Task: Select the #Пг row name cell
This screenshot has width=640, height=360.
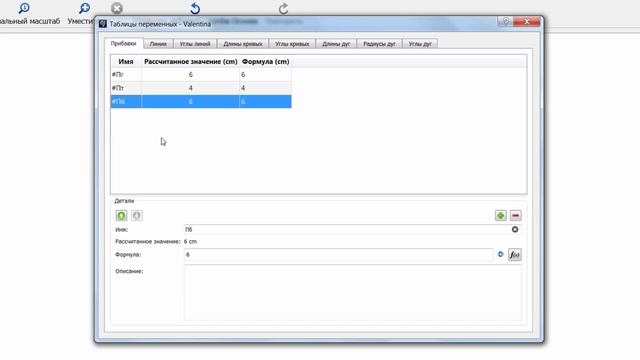Action: pyautogui.click(x=126, y=75)
